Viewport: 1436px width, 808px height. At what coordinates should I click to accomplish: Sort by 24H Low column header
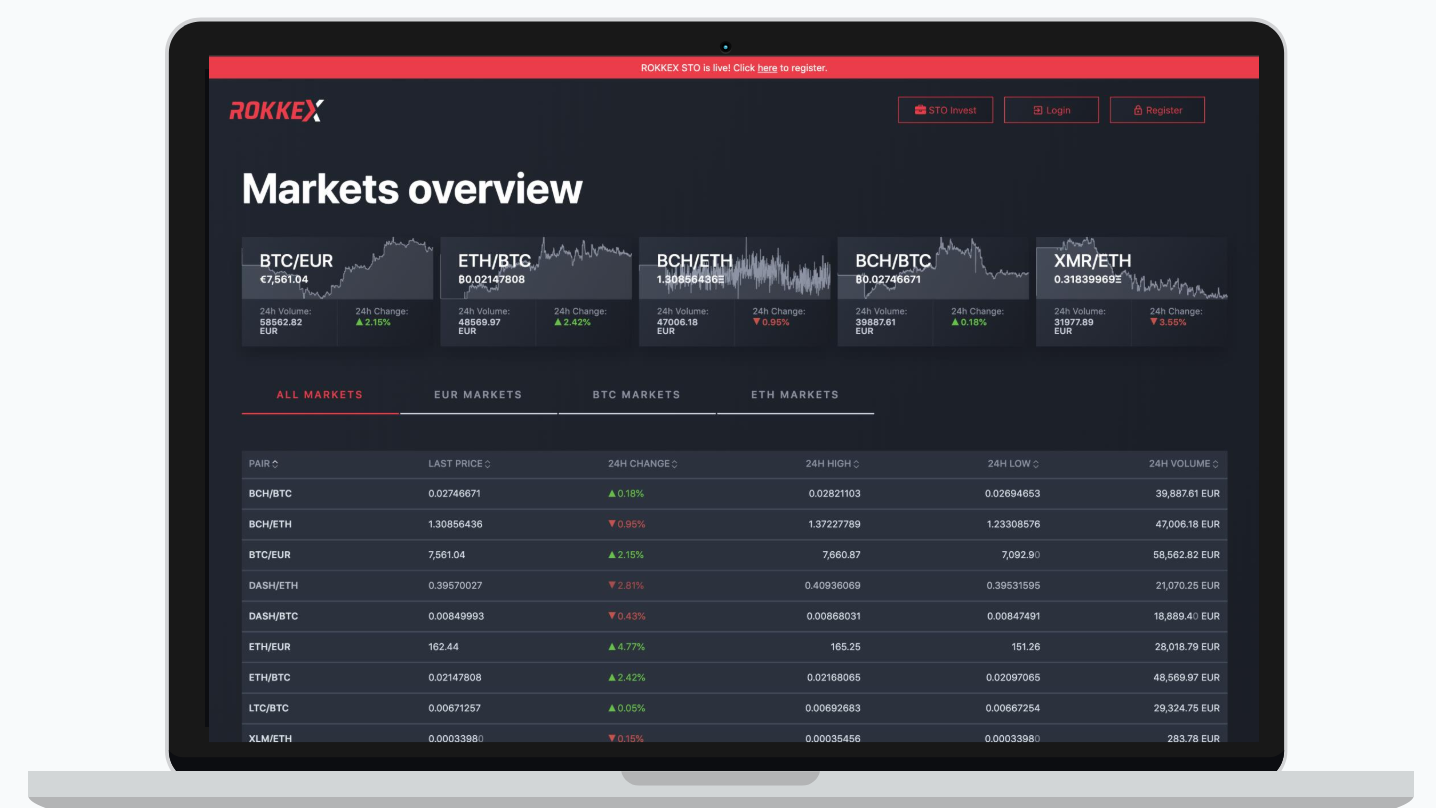1014,464
